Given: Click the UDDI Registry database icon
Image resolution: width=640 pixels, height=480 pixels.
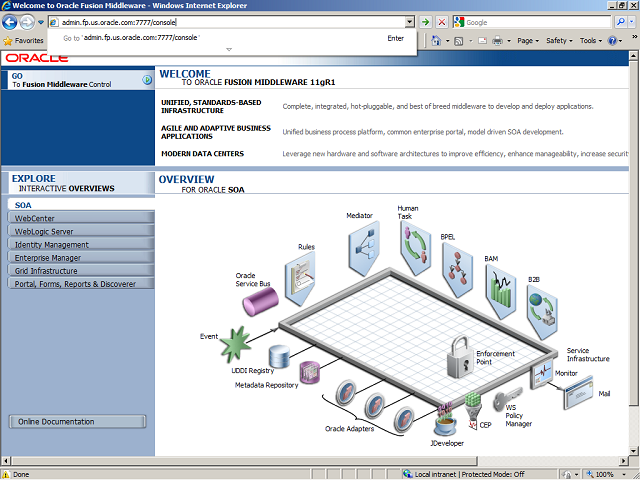Looking at the screenshot, I should (x=280, y=356).
